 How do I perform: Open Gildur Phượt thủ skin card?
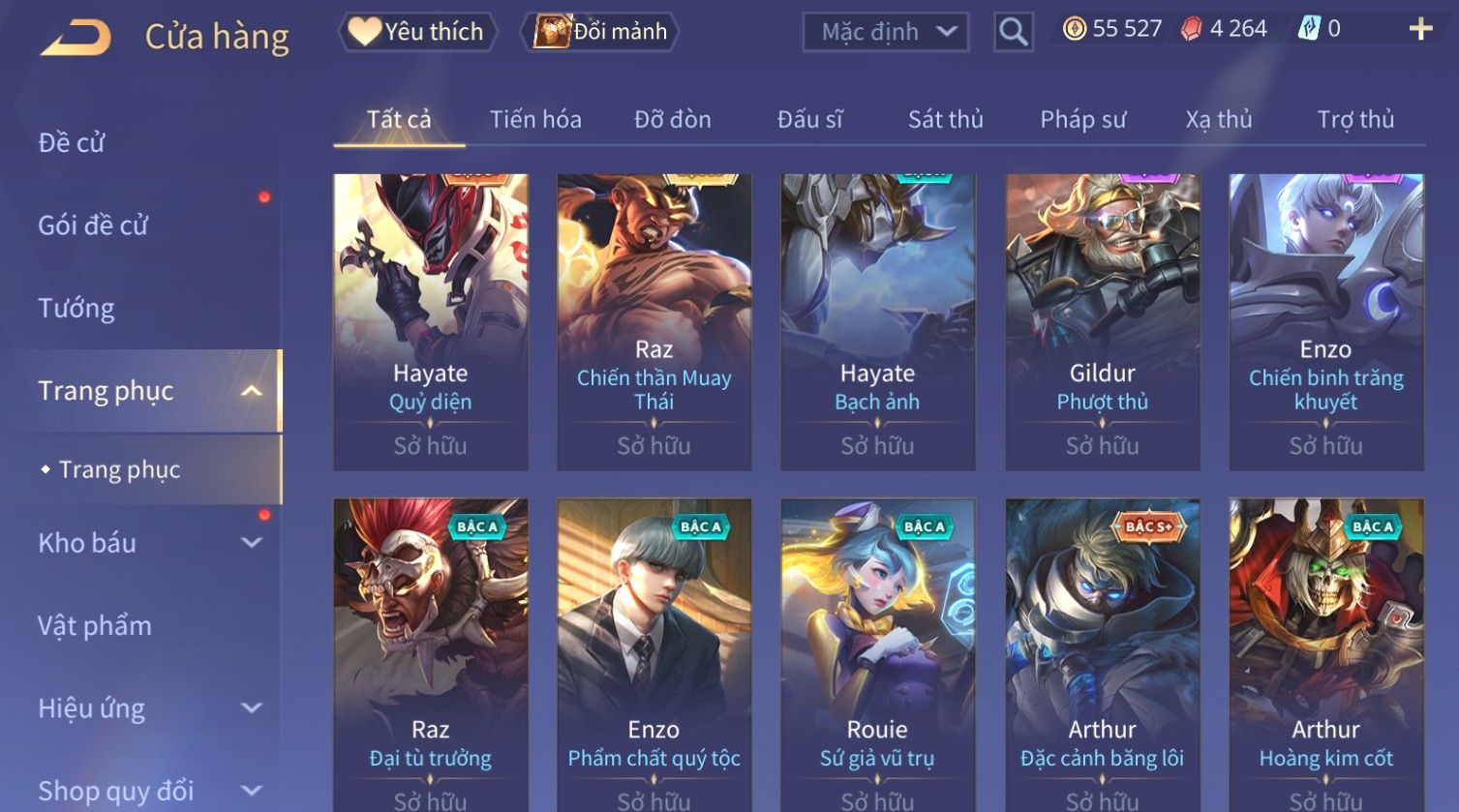coord(1102,322)
